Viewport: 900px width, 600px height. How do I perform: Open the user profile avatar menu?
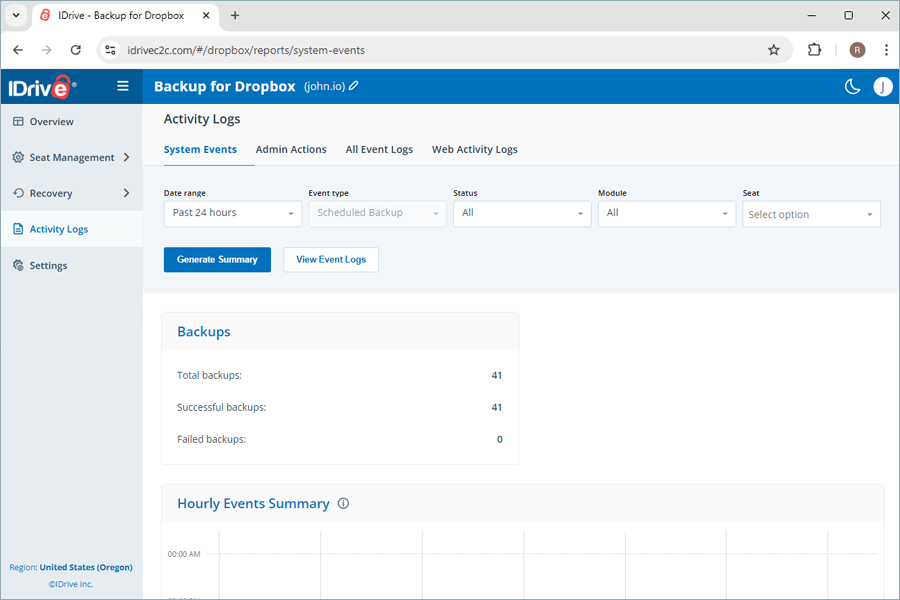(x=883, y=87)
